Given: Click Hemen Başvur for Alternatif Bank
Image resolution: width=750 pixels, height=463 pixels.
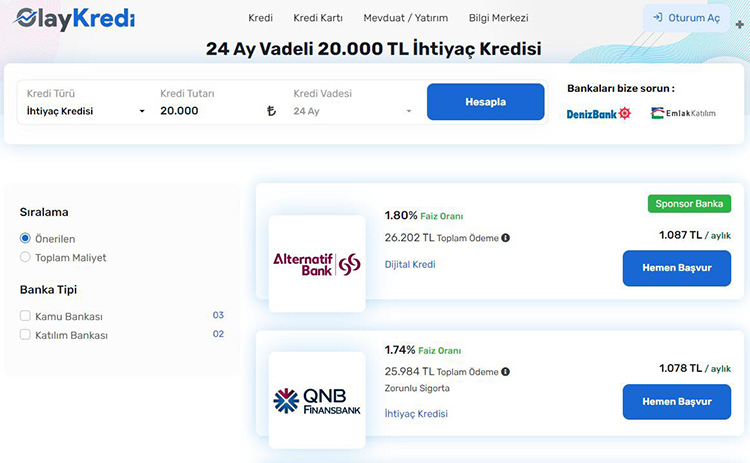Looking at the screenshot, I should point(677,268).
